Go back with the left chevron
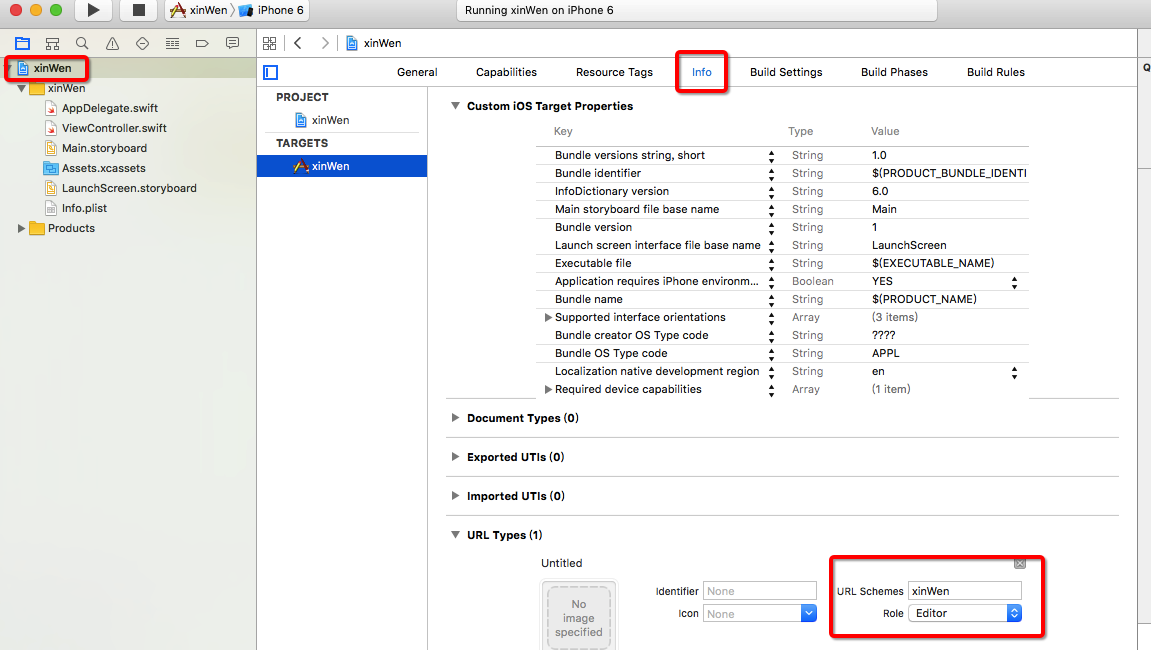 pyautogui.click(x=298, y=43)
